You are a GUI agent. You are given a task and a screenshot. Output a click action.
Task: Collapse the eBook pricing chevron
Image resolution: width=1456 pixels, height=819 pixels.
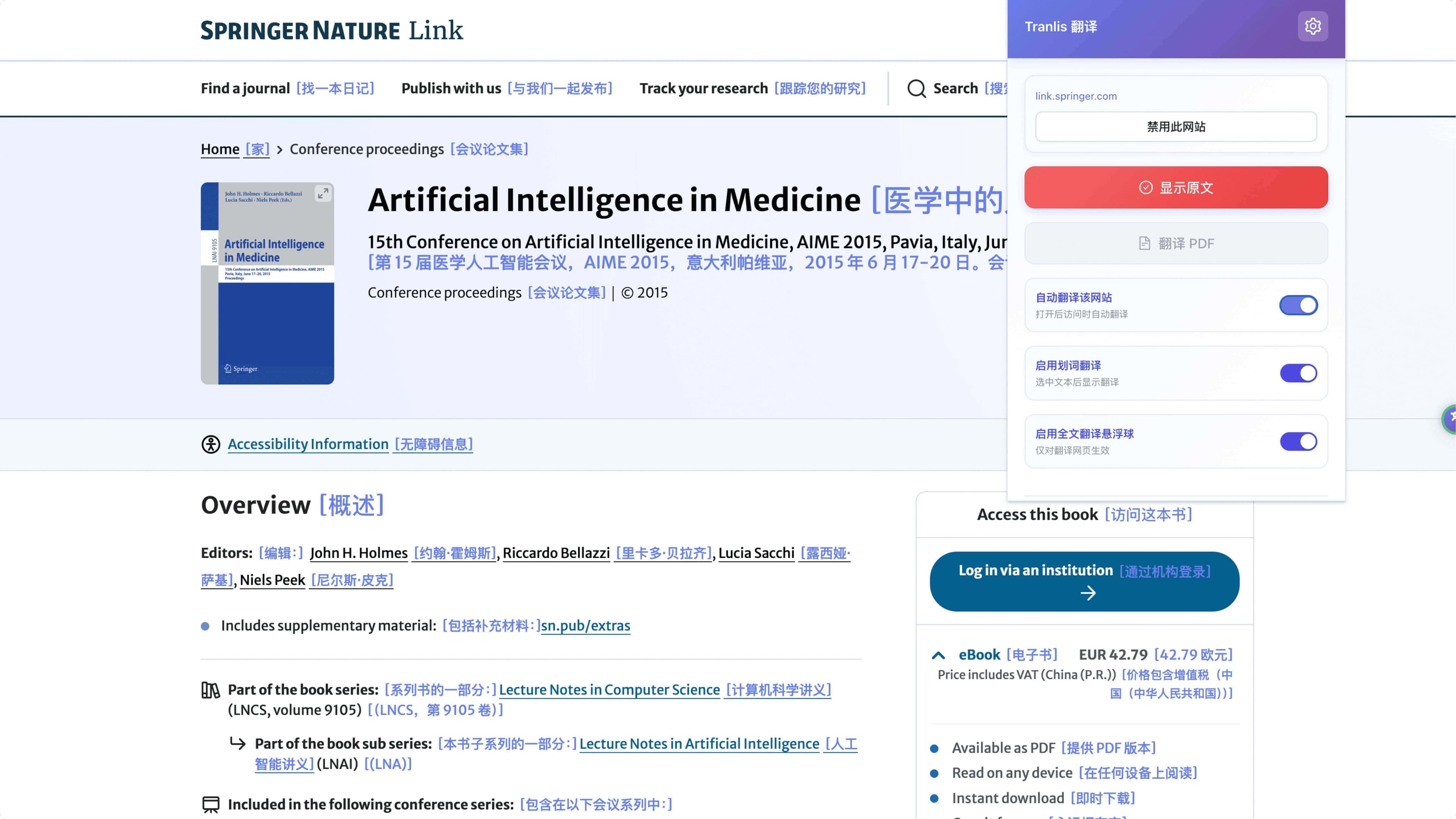tap(938, 655)
